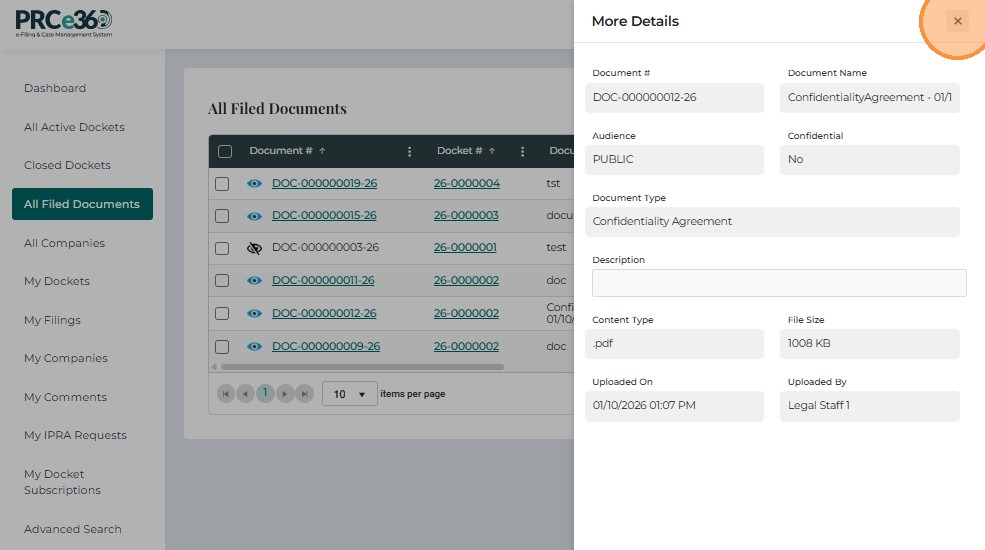Viewport: 985px width, 550px height.
Task: Open document link DOC-000000015-26
Action: [x=324, y=215]
